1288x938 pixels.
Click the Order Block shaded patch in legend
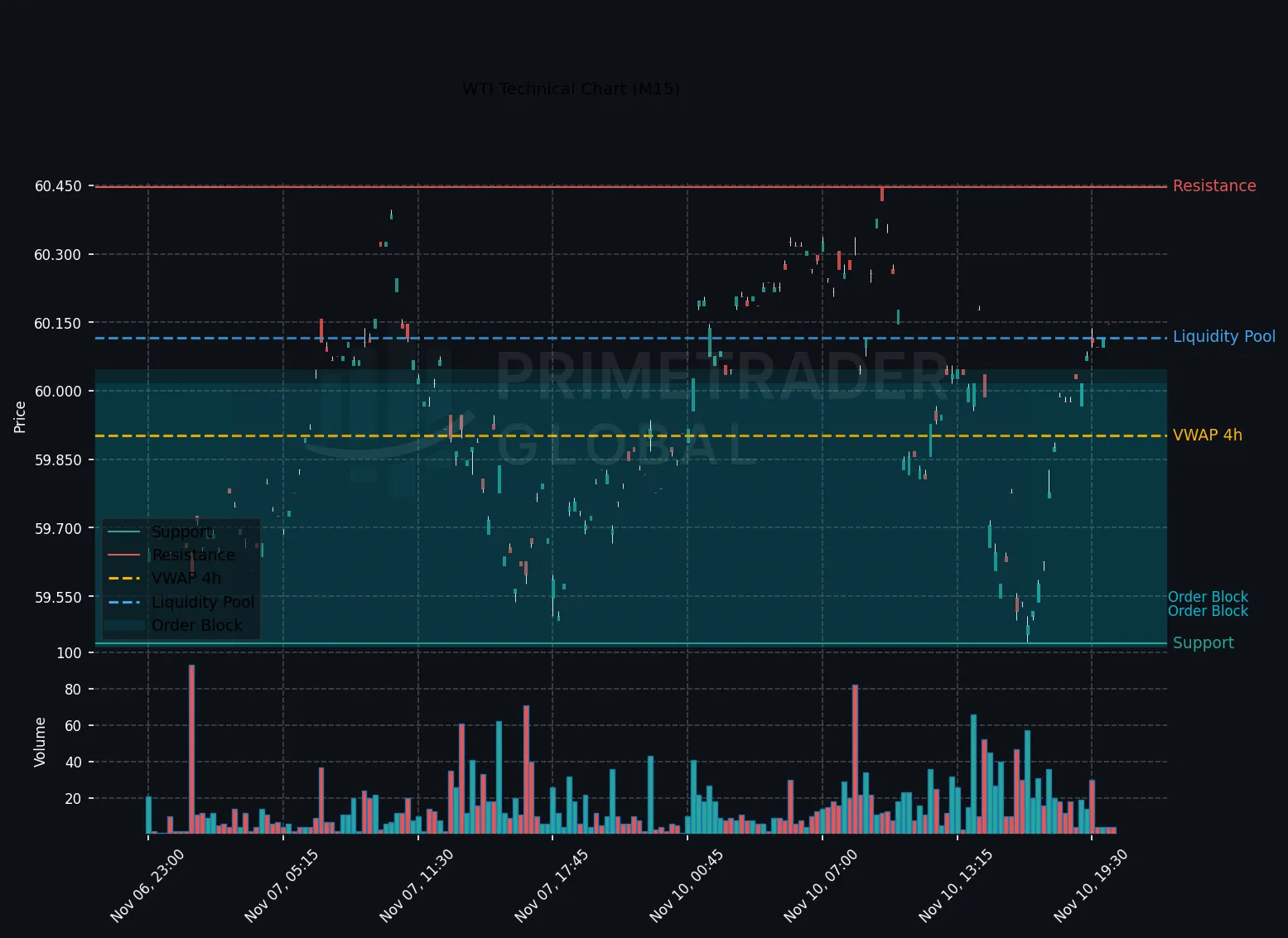(x=124, y=626)
